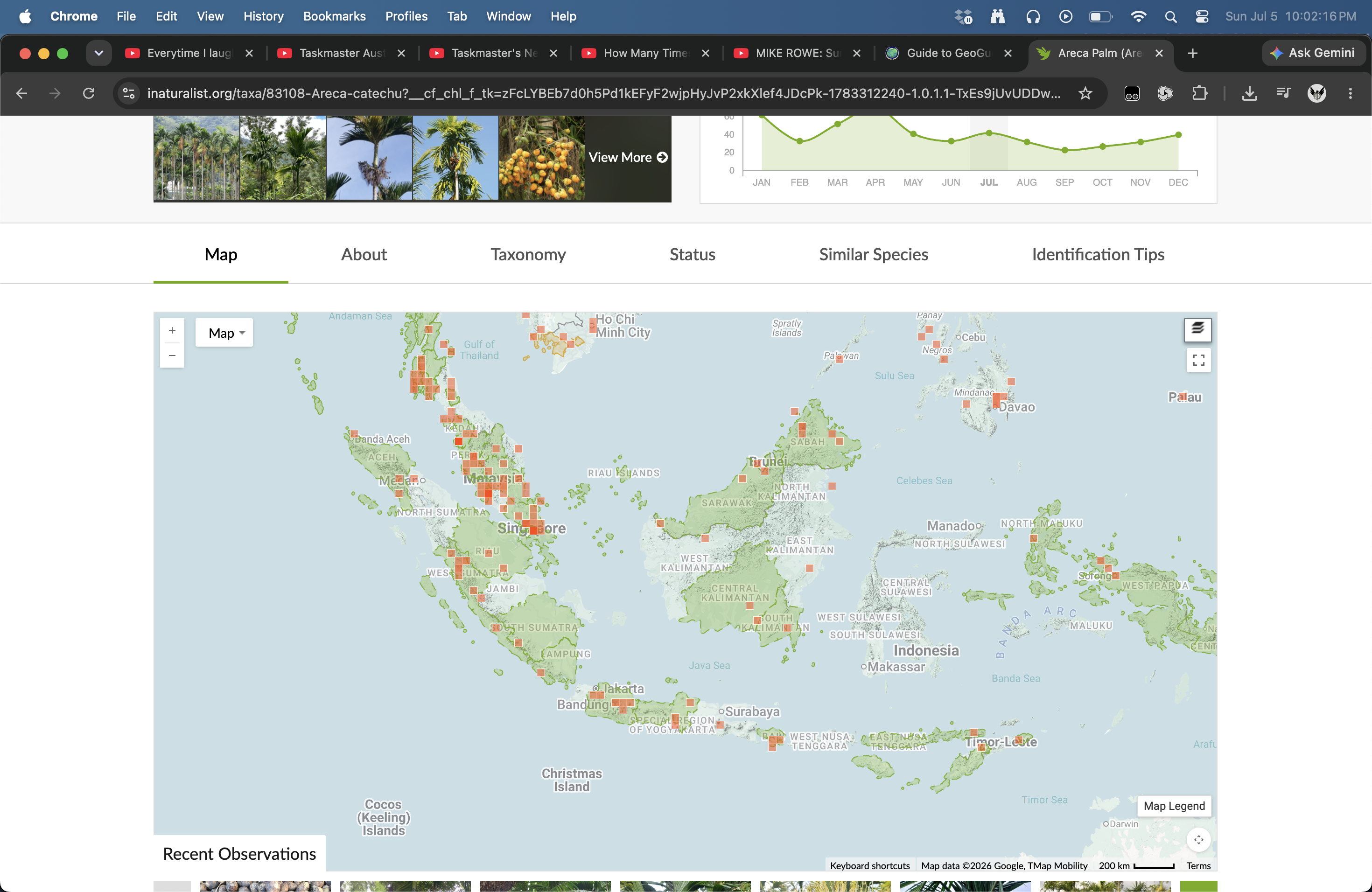Open the Status tab

(x=692, y=254)
